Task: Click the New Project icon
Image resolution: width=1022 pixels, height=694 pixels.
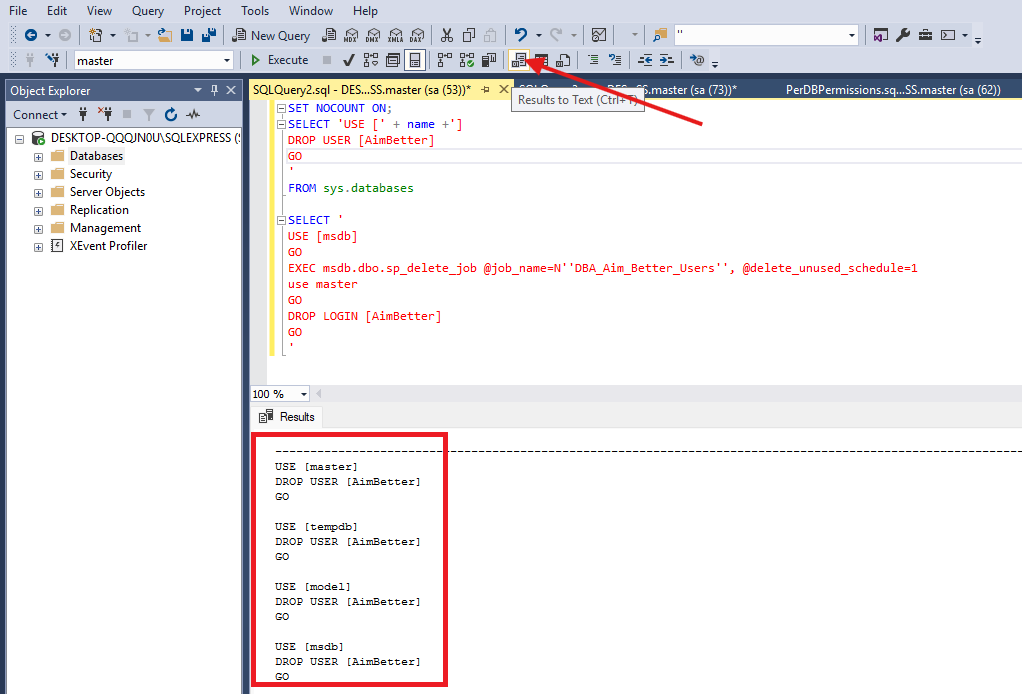Action: (95, 35)
